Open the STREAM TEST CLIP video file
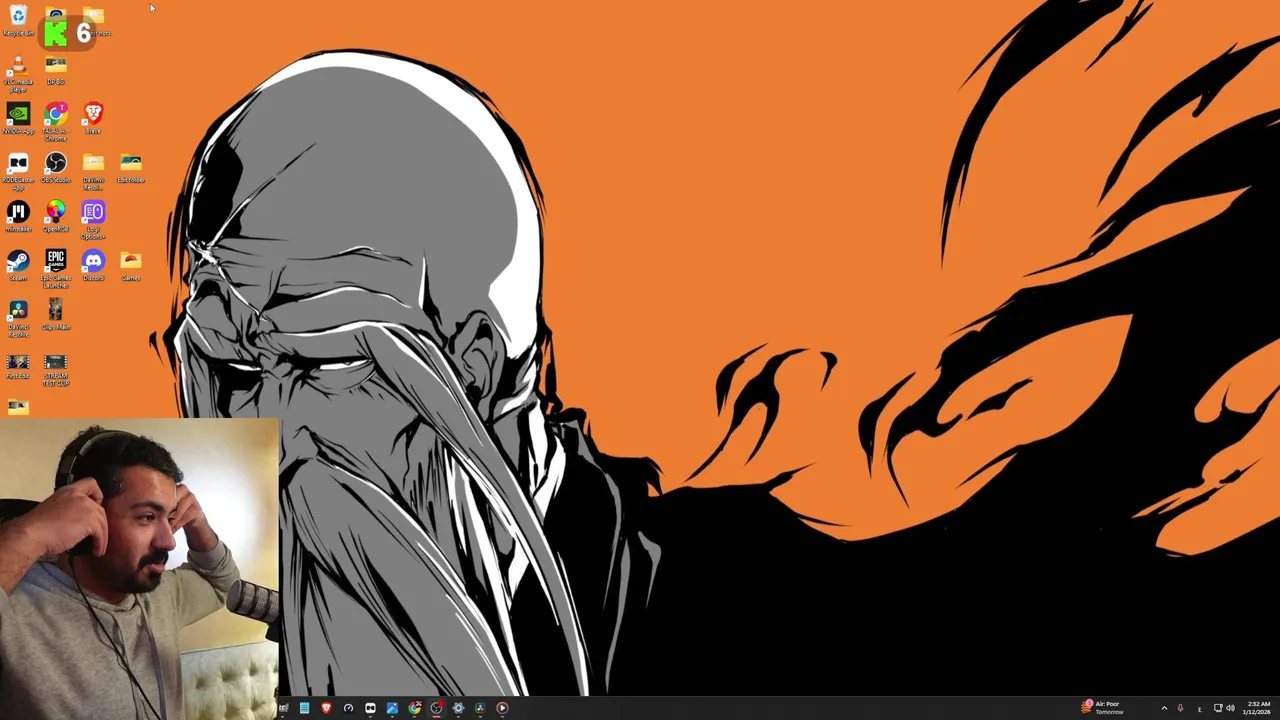The image size is (1280, 720). point(56,369)
